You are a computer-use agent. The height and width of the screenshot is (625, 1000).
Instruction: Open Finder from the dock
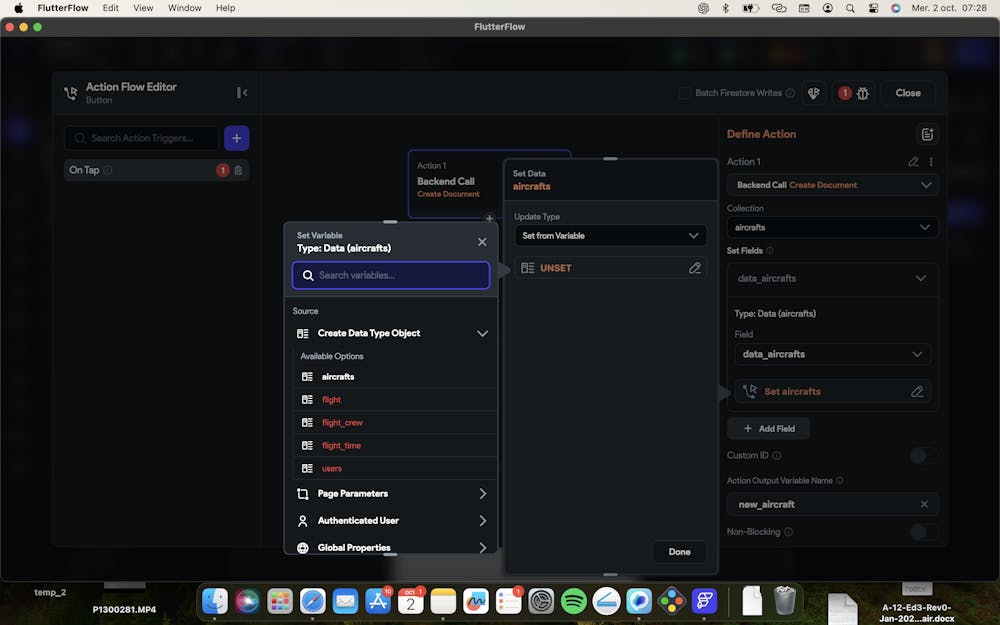(x=215, y=601)
